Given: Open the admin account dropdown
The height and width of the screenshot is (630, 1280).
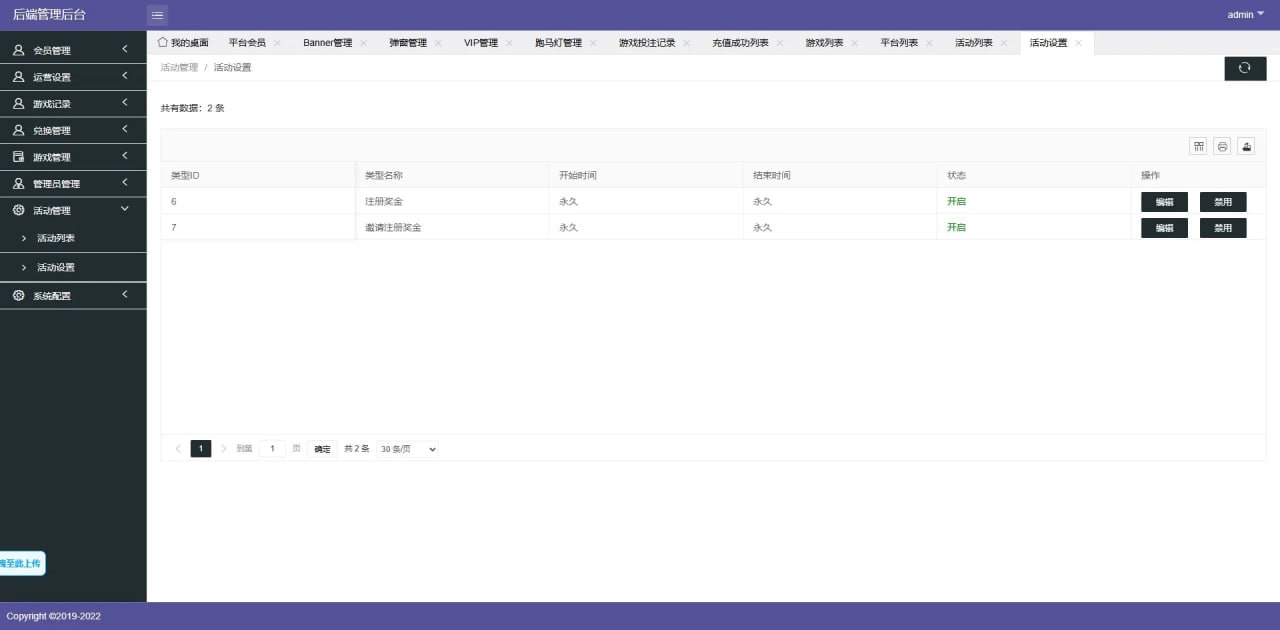Looking at the screenshot, I should click(1243, 14).
